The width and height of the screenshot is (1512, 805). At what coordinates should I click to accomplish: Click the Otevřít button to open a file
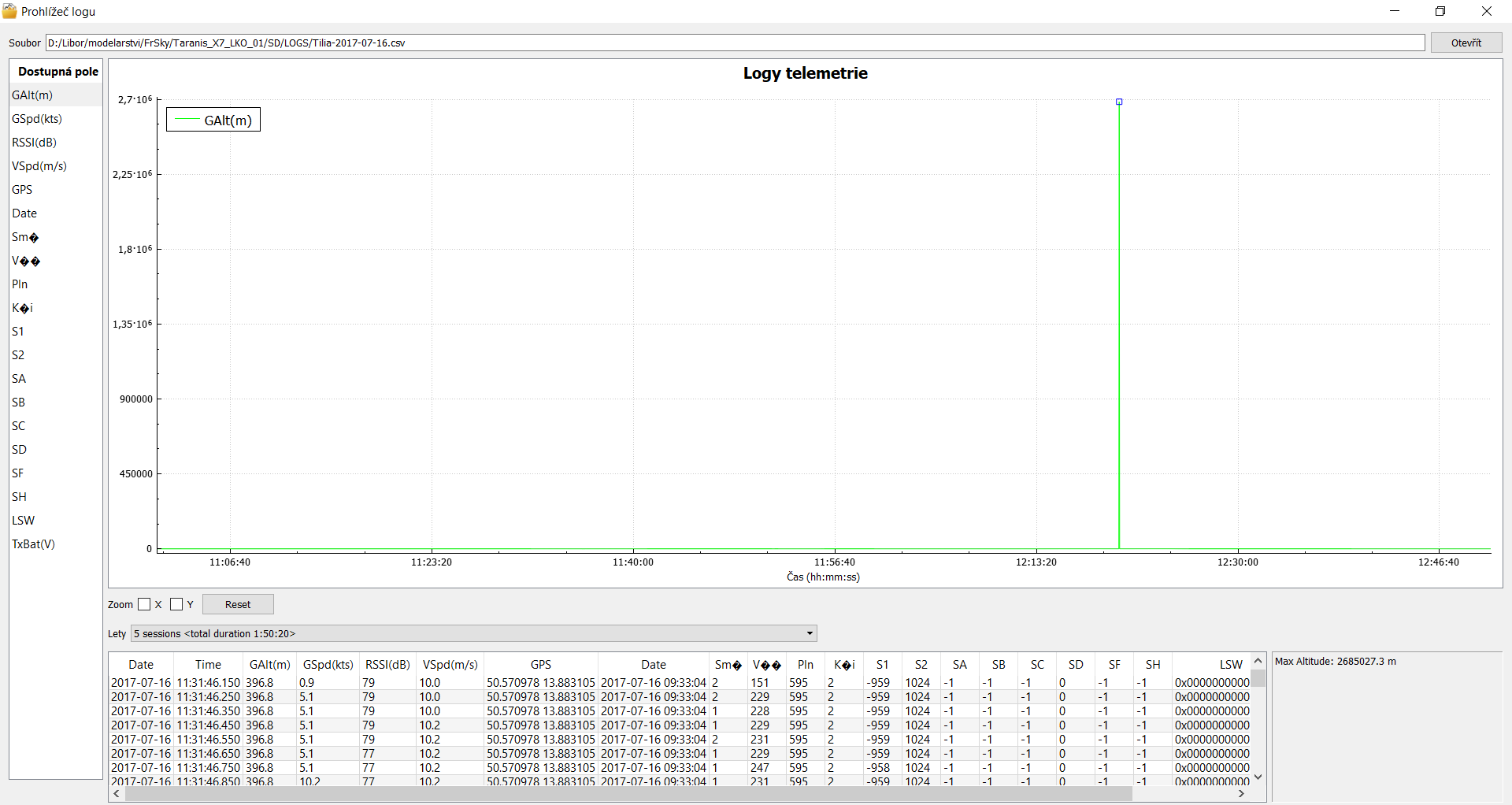pos(1466,43)
